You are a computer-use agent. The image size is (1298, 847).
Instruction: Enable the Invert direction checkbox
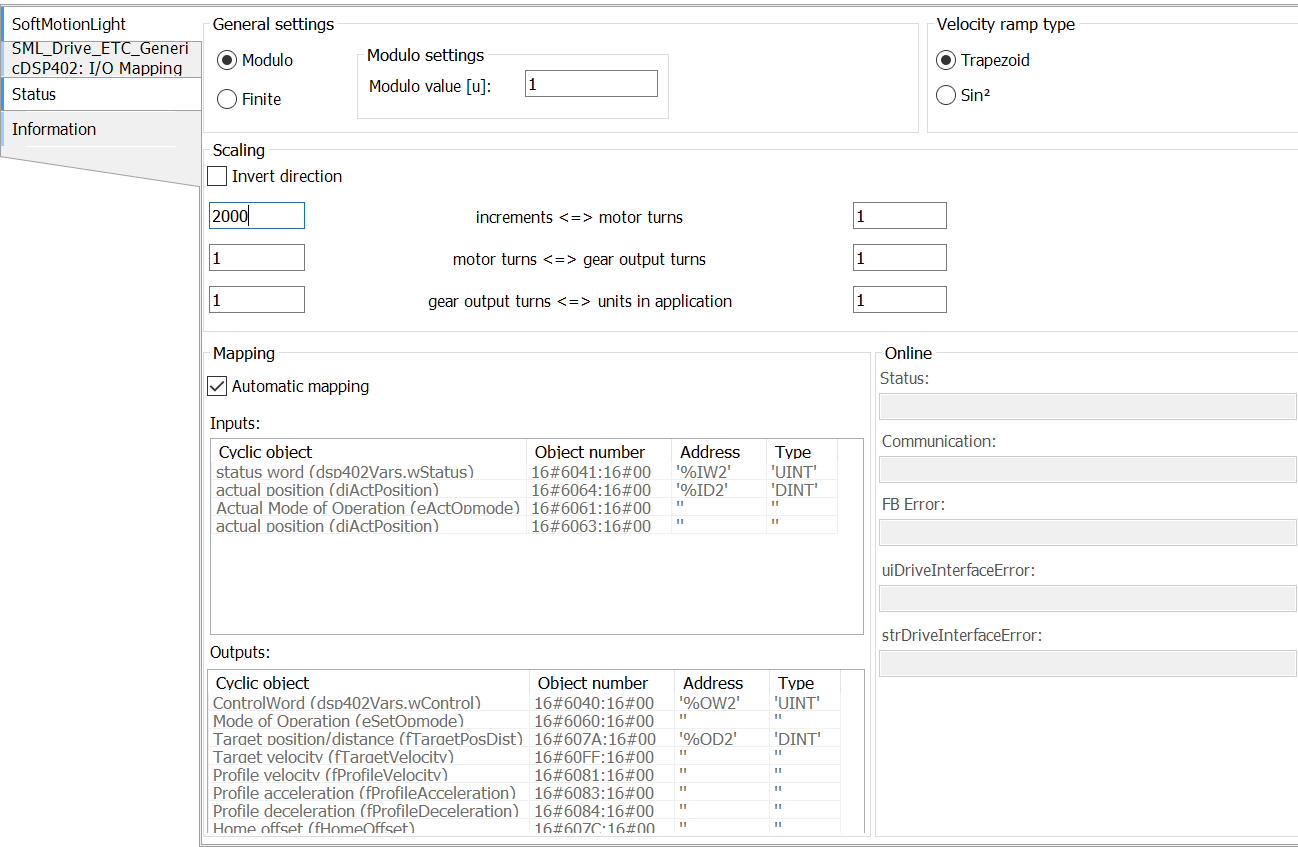[x=217, y=176]
